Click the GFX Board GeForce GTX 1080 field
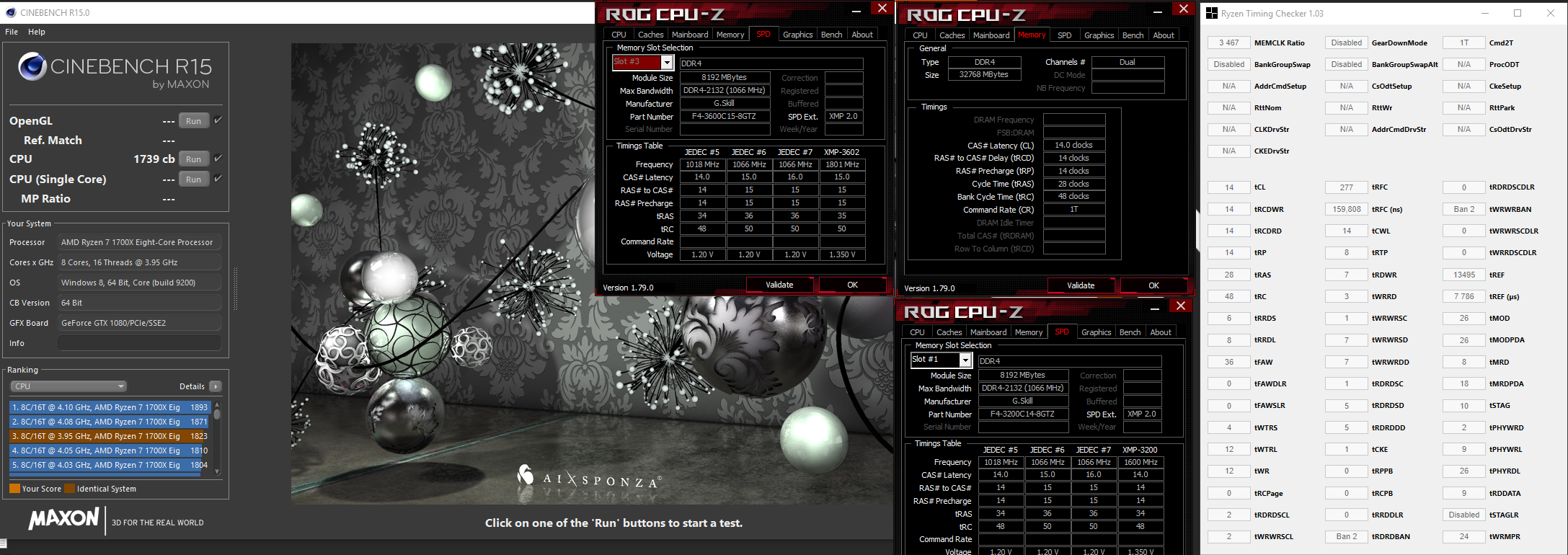The image size is (1568, 555). (x=139, y=323)
